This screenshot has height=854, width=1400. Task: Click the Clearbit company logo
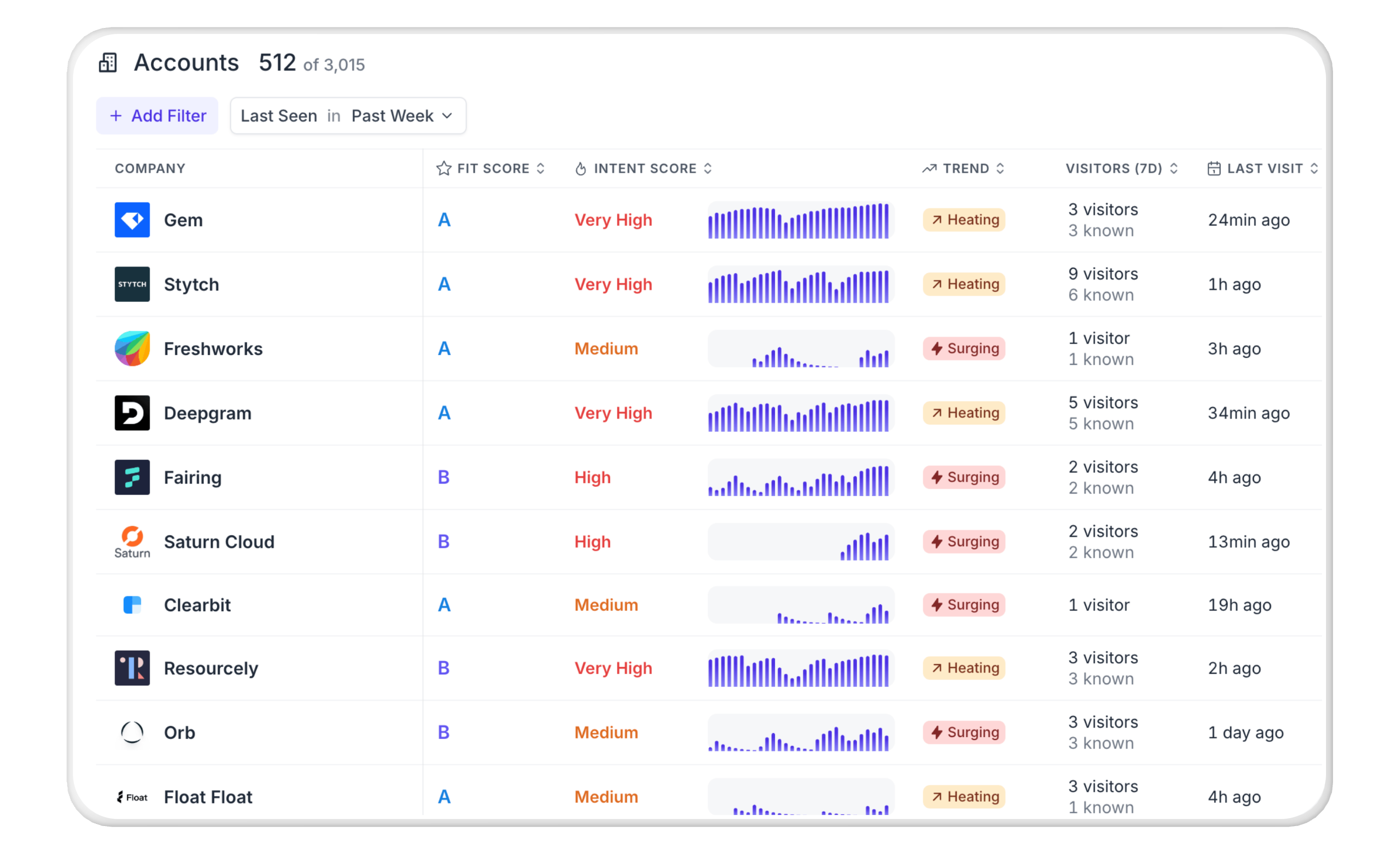132,605
